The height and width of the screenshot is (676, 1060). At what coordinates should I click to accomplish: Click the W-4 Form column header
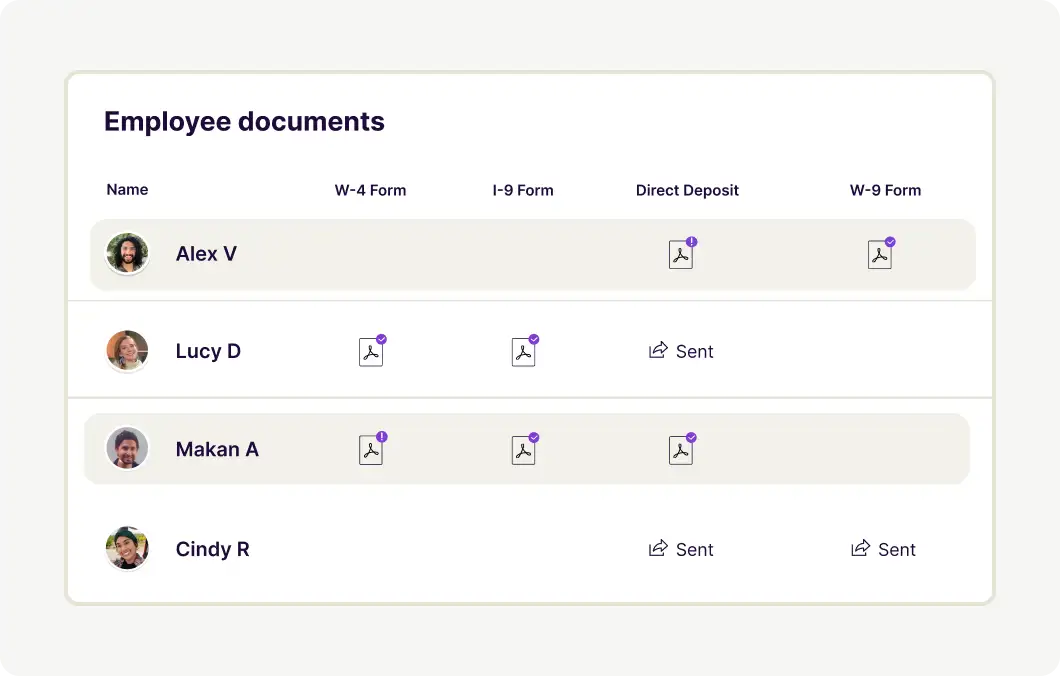(x=370, y=190)
